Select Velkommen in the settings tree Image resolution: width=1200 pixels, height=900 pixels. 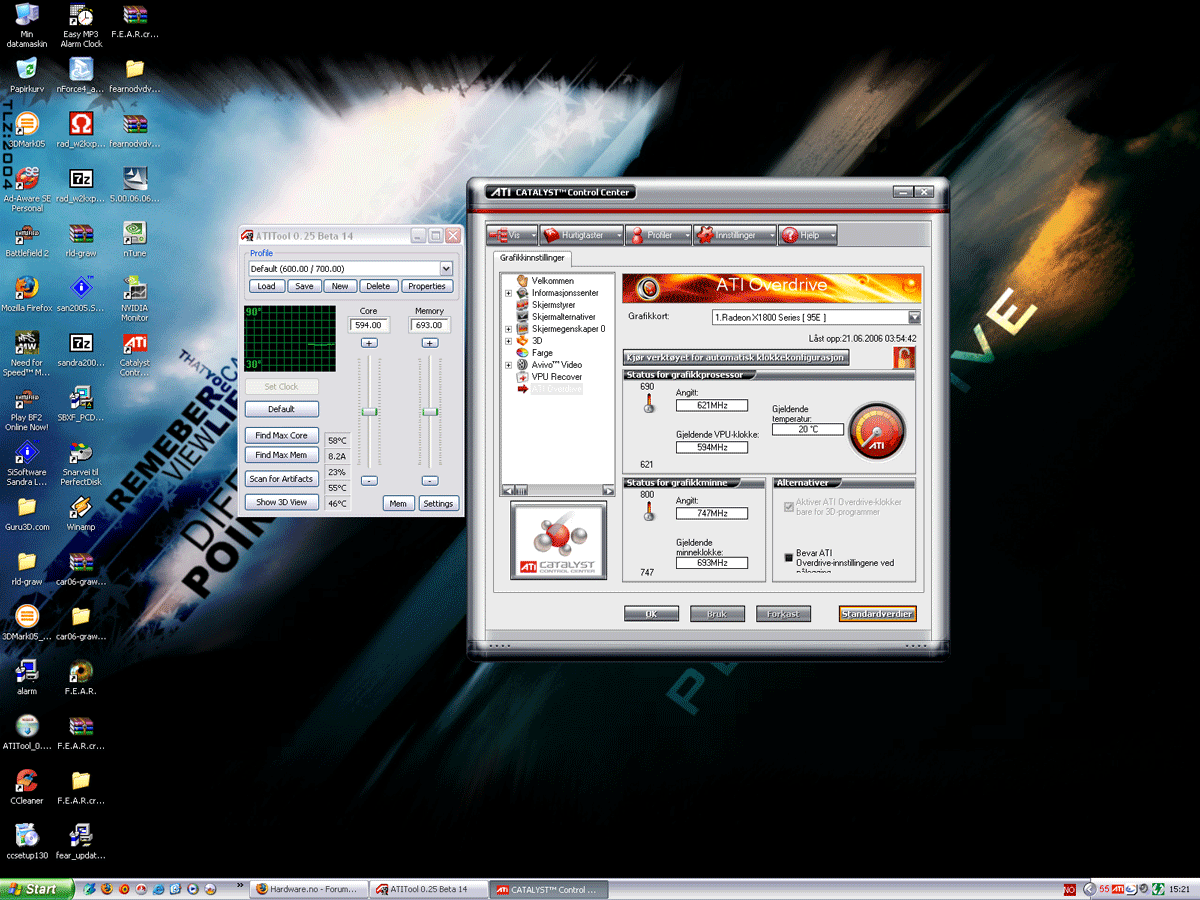pos(552,281)
